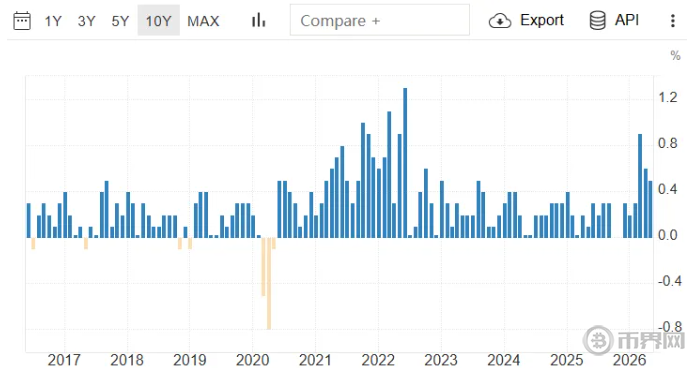Viewport: 696px width, 368px height.
Task: Click the 2023 x-axis label
Action: coord(441,360)
